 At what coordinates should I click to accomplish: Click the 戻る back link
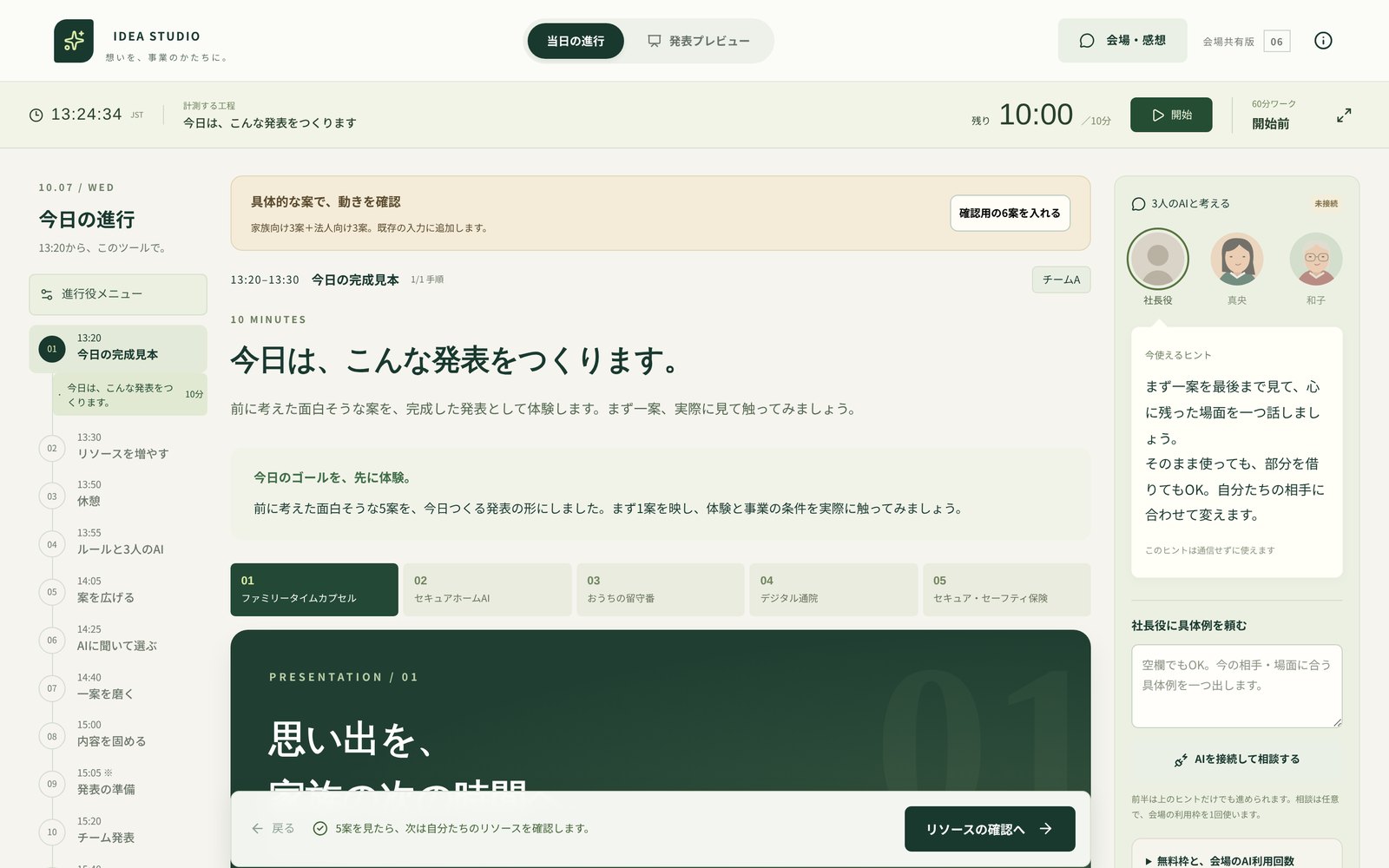pos(273,828)
